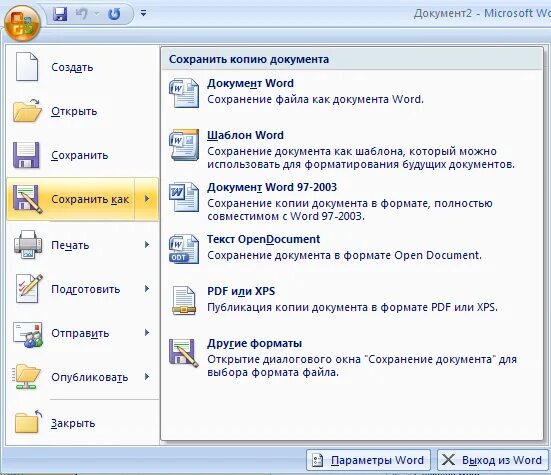Expand the Печать submenu arrow
This screenshot has height=475, width=551.
point(147,245)
